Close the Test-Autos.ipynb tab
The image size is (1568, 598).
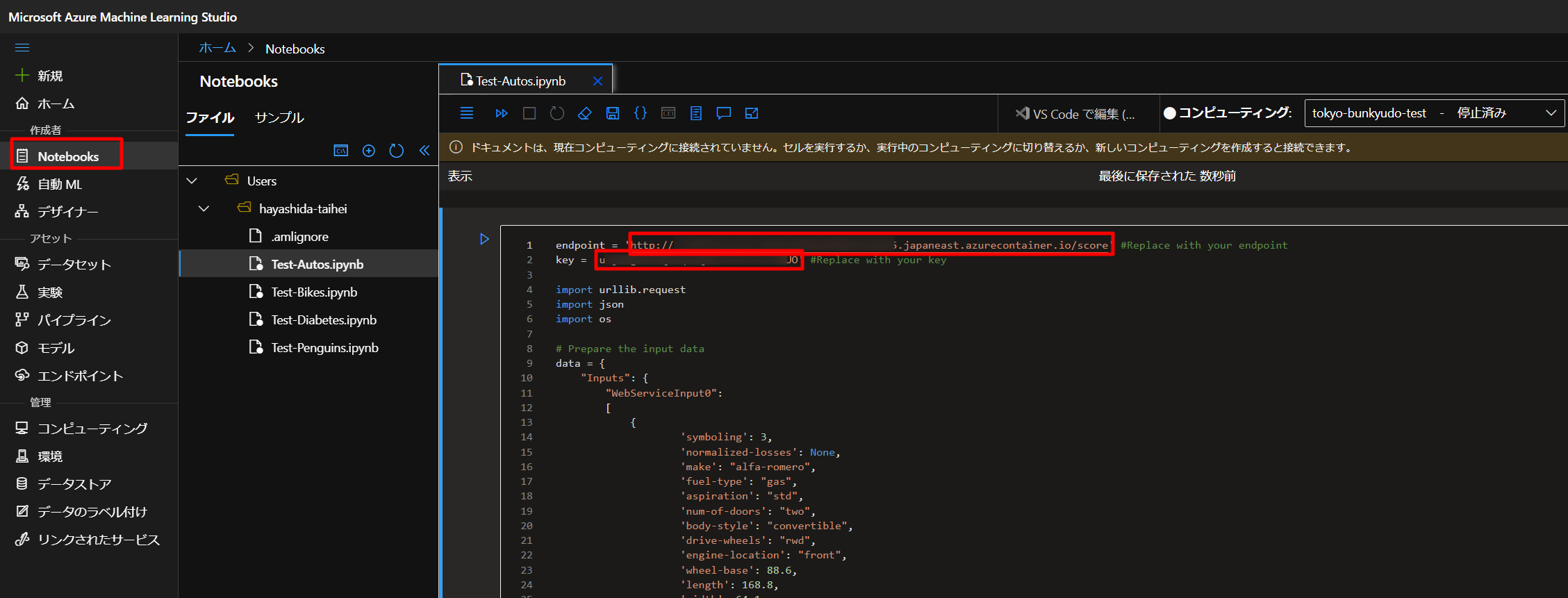pos(597,81)
